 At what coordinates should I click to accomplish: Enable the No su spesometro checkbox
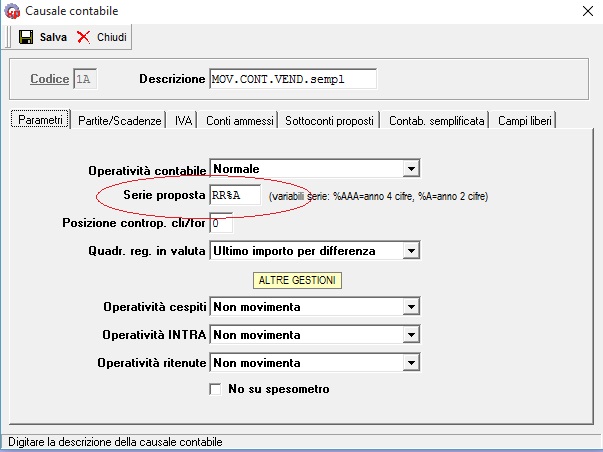pos(215,389)
